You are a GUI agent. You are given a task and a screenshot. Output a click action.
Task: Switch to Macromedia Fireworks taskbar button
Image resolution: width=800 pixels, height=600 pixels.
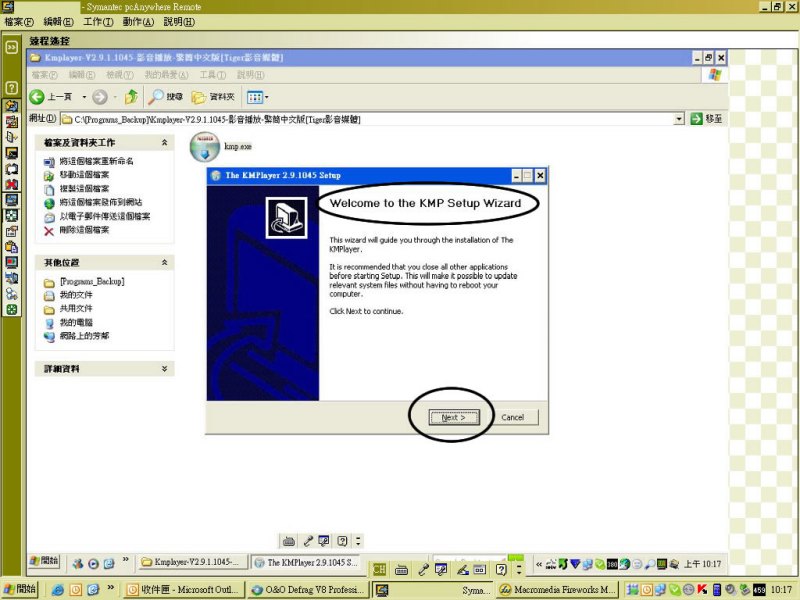coord(557,589)
